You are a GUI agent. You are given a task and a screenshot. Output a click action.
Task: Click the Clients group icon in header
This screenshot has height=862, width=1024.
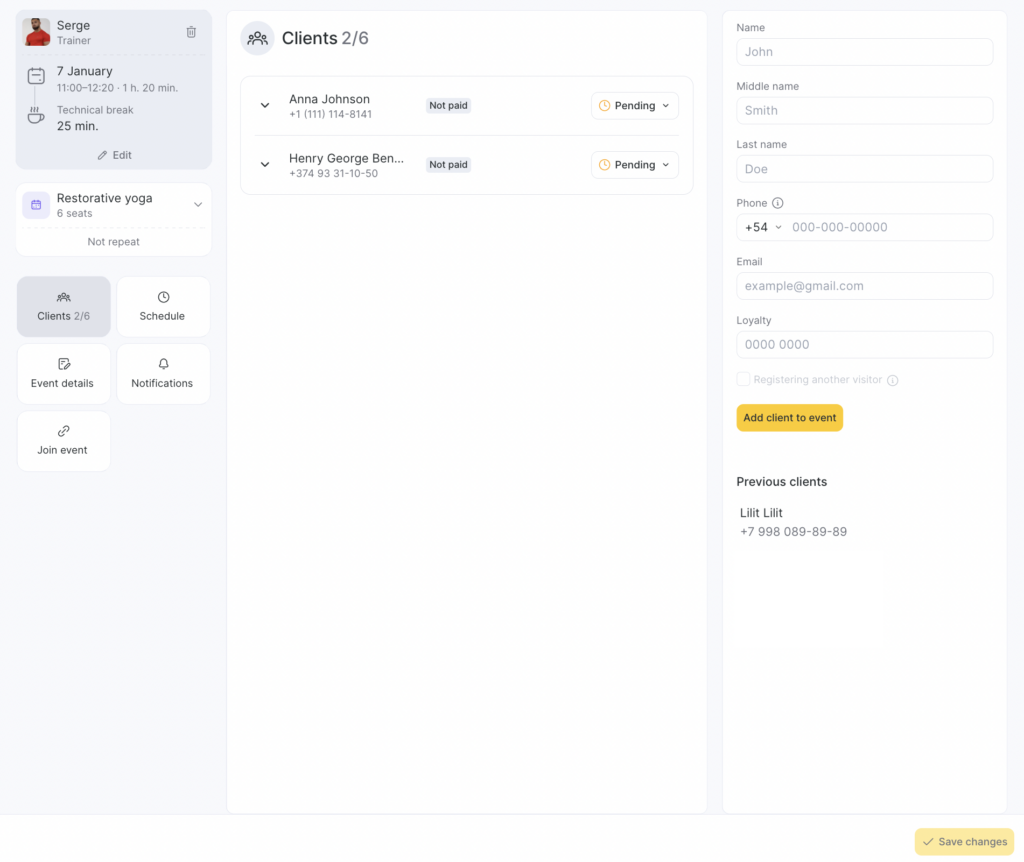257,38
